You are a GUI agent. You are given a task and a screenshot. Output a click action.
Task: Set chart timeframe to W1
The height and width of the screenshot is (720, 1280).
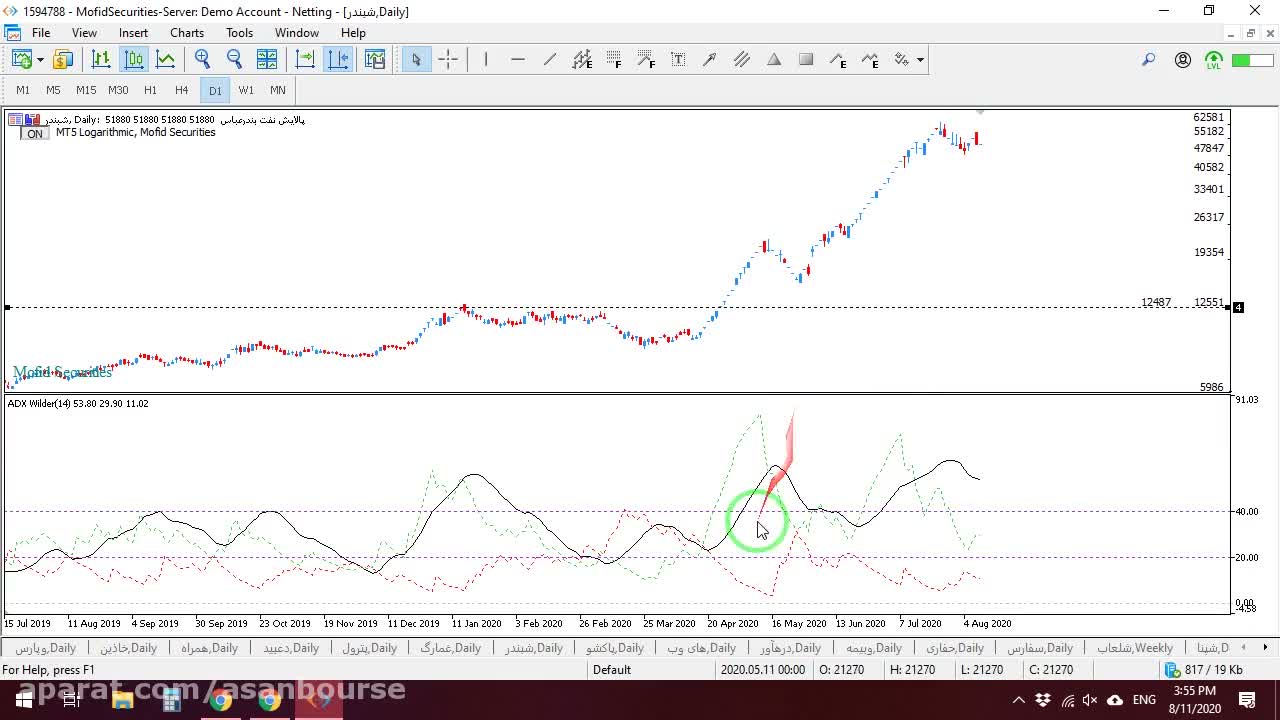coord(246,90)
